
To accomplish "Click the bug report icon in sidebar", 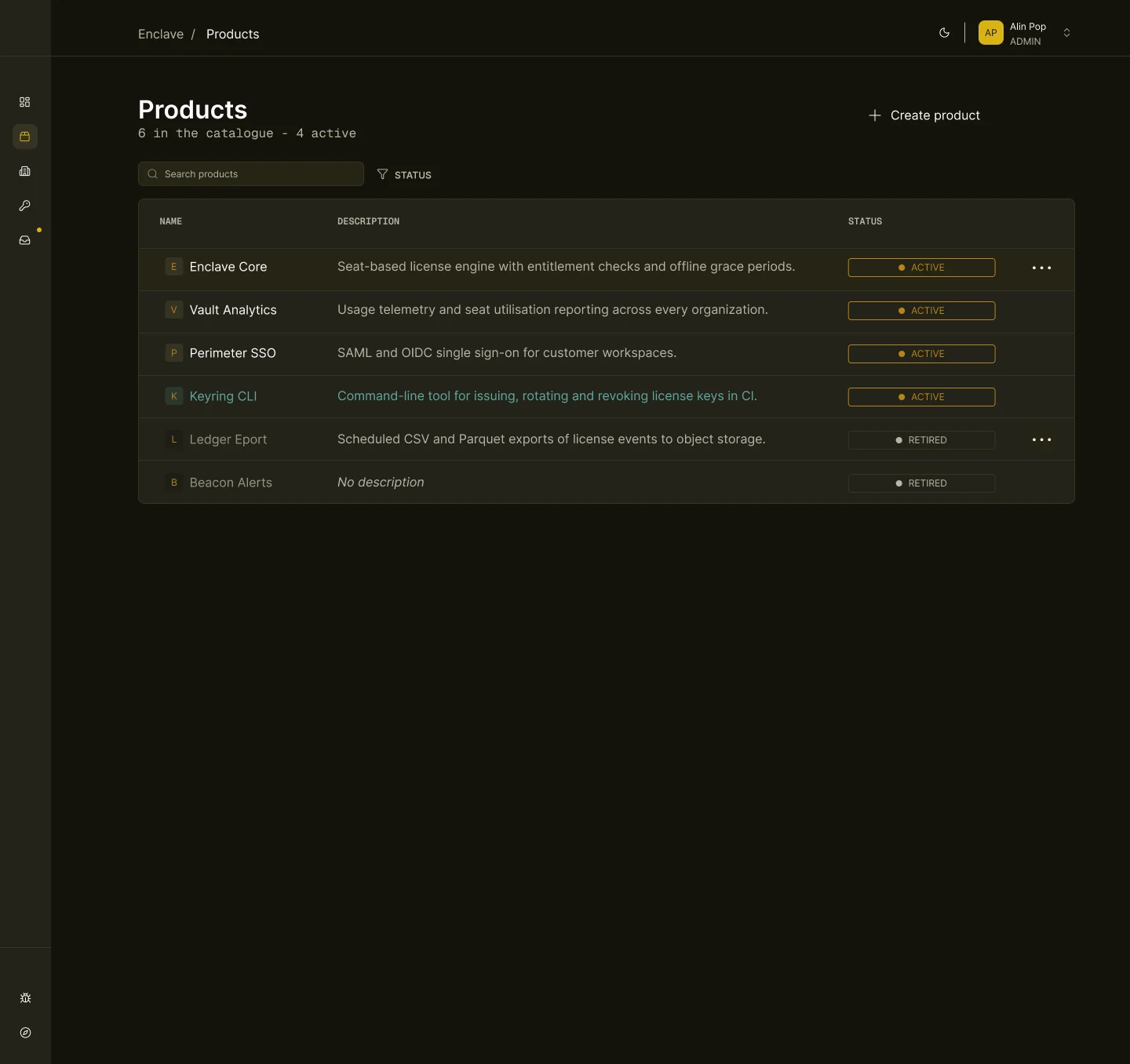I will click(25, 998).
